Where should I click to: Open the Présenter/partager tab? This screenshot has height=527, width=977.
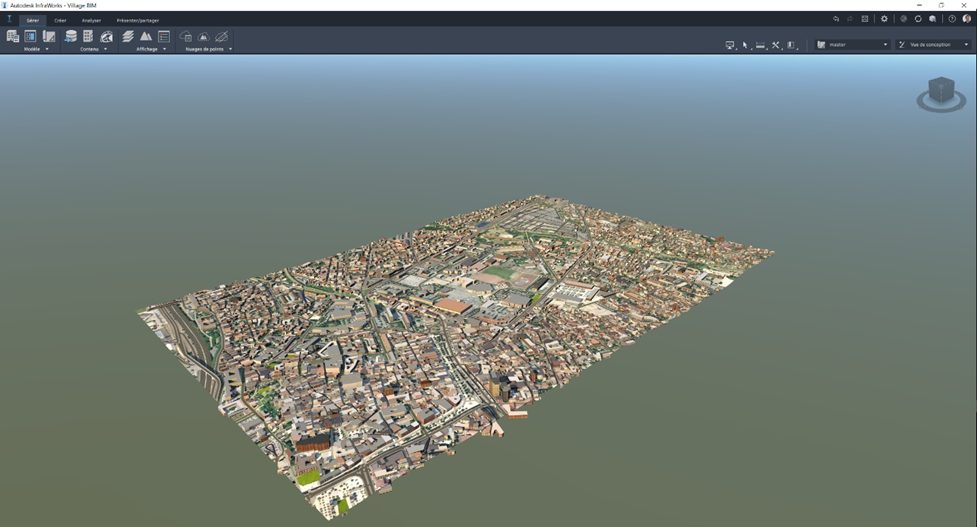[137, 20]
